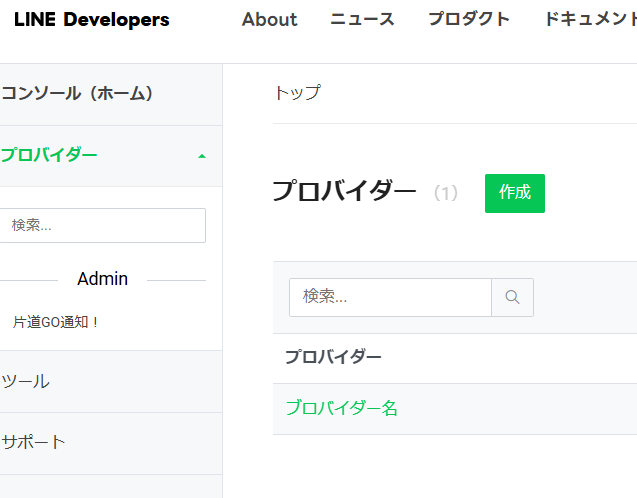The width and height of the screenshot is (637, 498).
Task: Click the (1) provider count
Action: tap(446, 193)
